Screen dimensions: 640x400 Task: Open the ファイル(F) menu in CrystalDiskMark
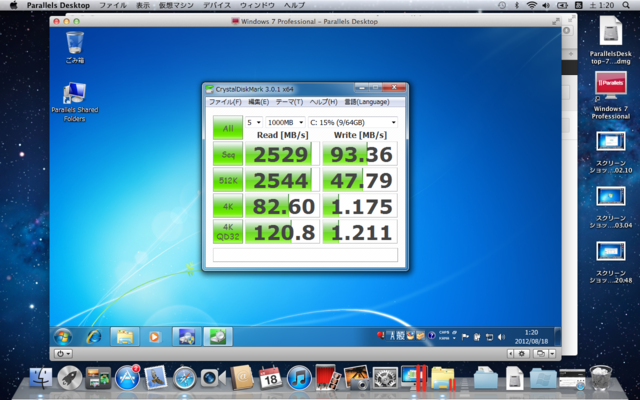(x=225, y=102)
